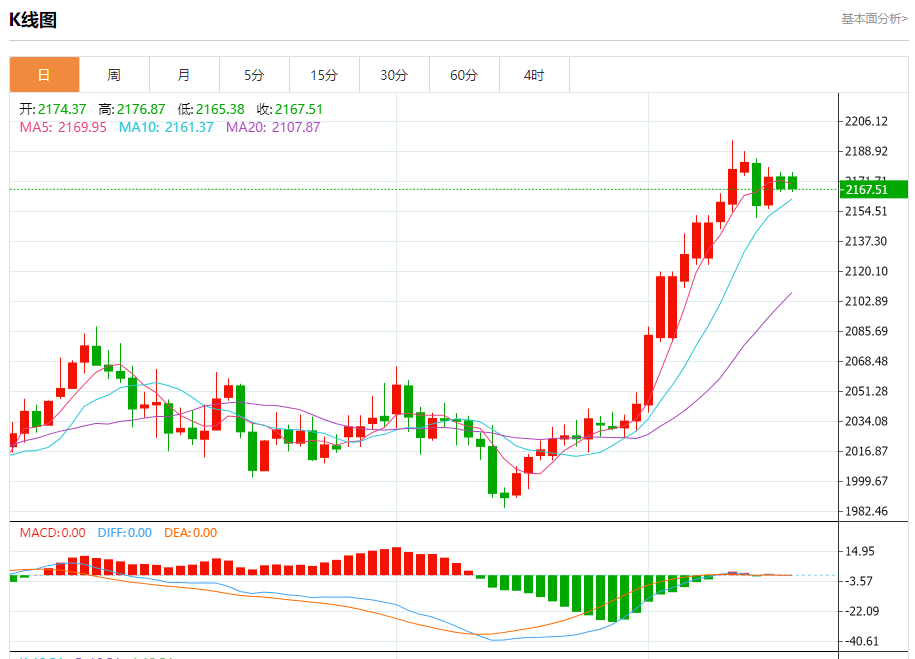Image resolution: width=915 pixels, height=659 pixels.
Task: Click the -22.09 MACD axis label
Action: coord(861,611)
